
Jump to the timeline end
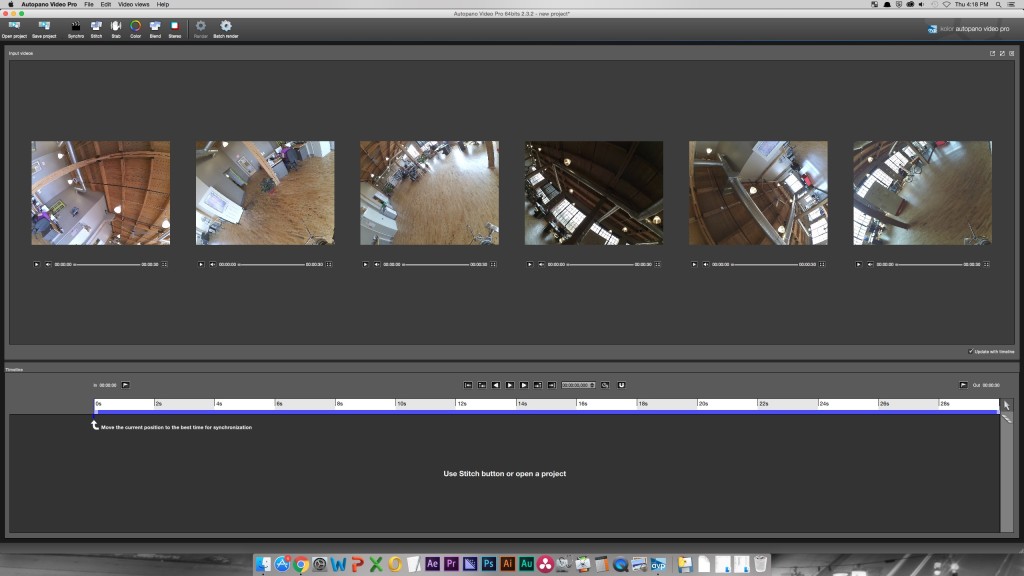click(552, 385)
